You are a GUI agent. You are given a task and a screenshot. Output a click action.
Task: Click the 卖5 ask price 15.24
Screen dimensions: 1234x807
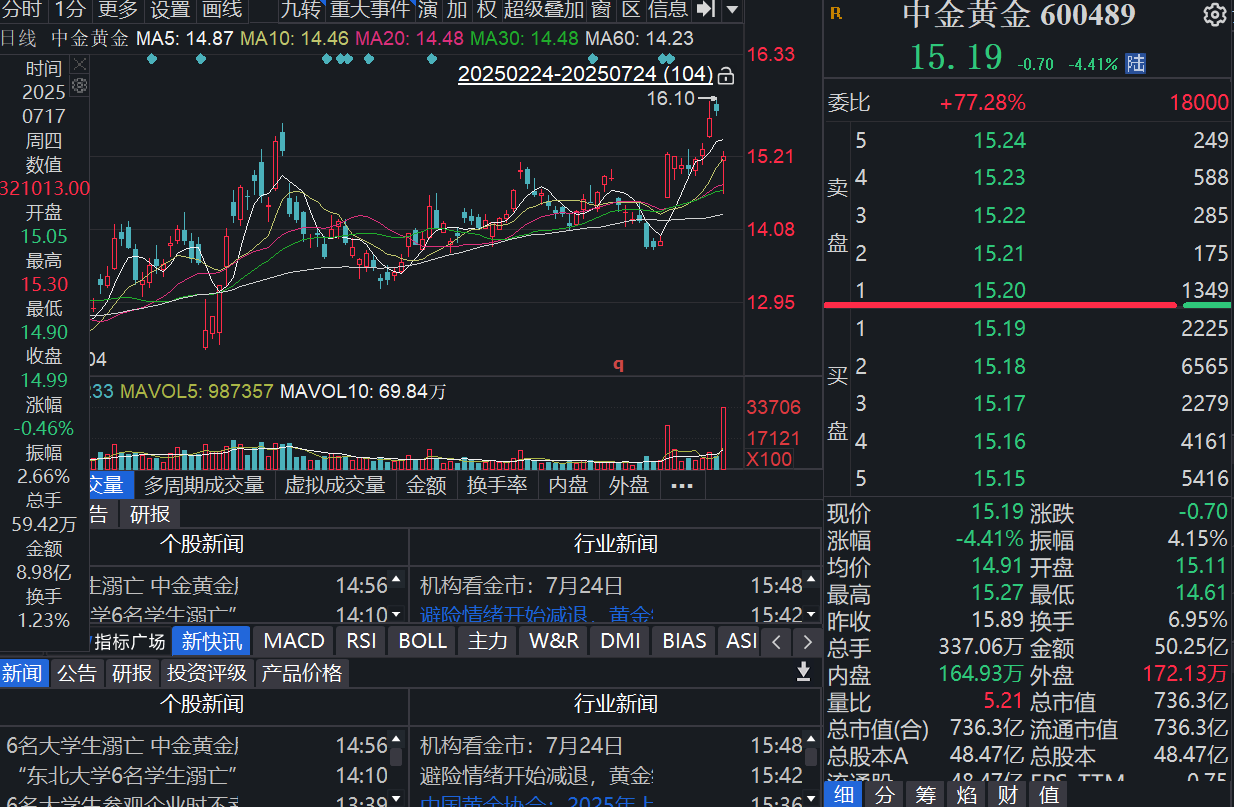[x=999, y=140]
